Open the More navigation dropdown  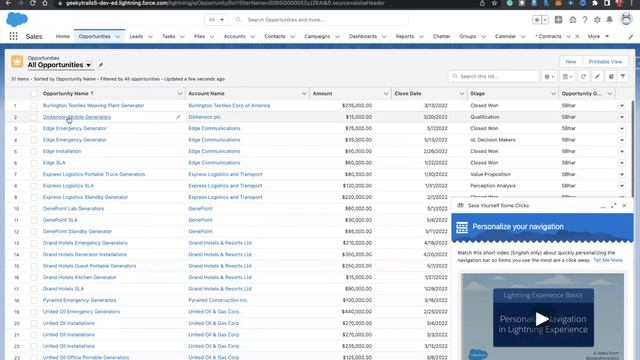click(x=598, y=36)
